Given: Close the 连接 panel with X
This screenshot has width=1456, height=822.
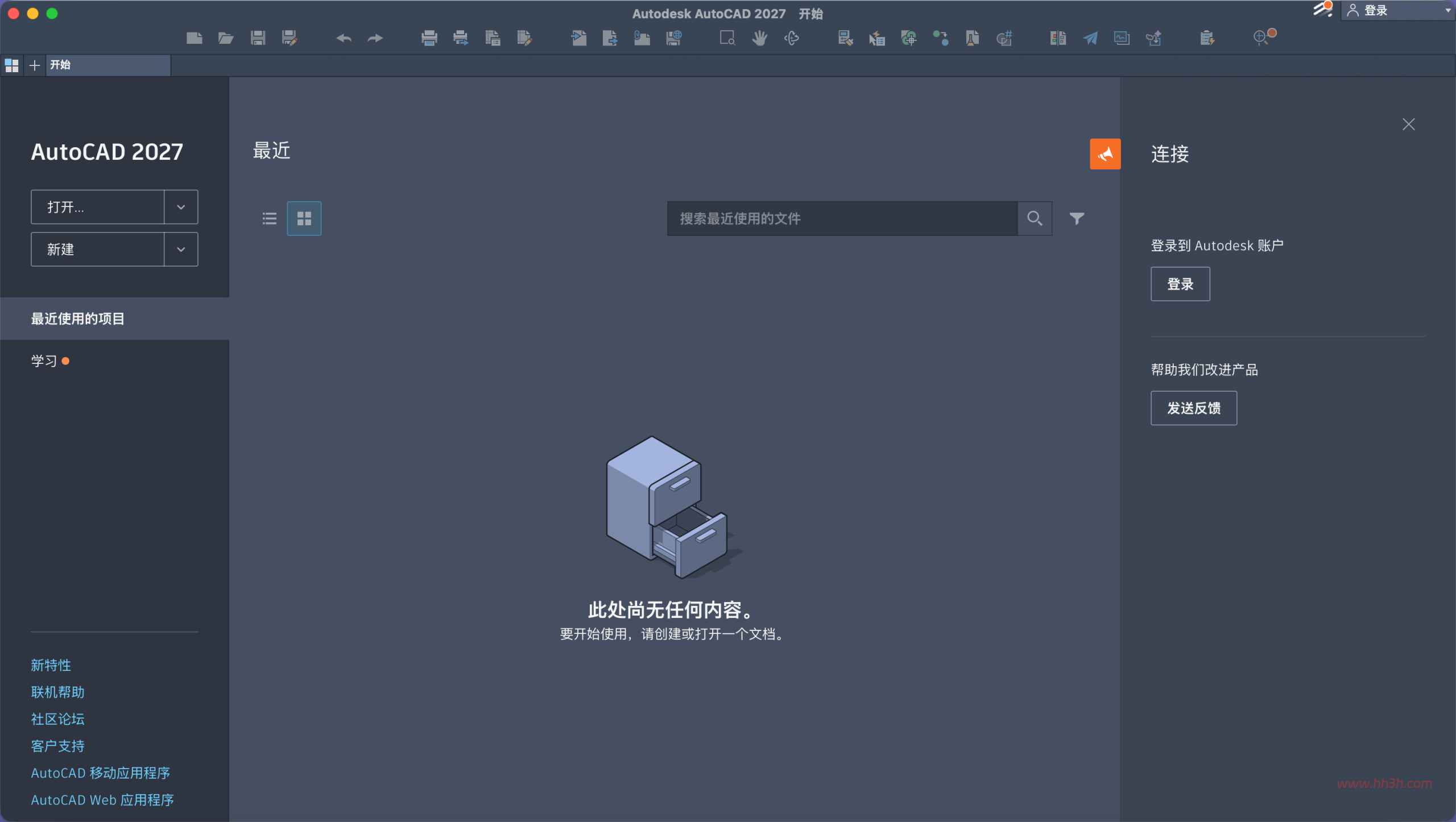Looking at the screenshot, I should point(1408,124).
